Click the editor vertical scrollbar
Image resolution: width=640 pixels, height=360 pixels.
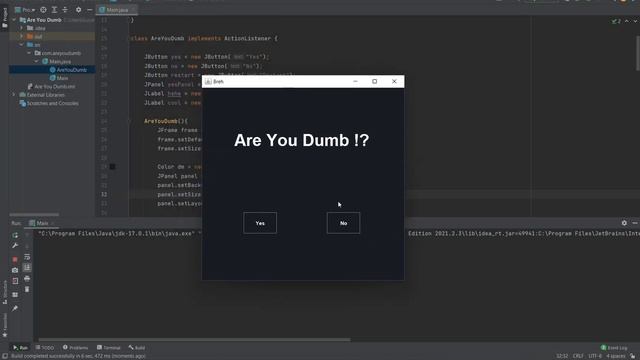[x=638, y=53]
